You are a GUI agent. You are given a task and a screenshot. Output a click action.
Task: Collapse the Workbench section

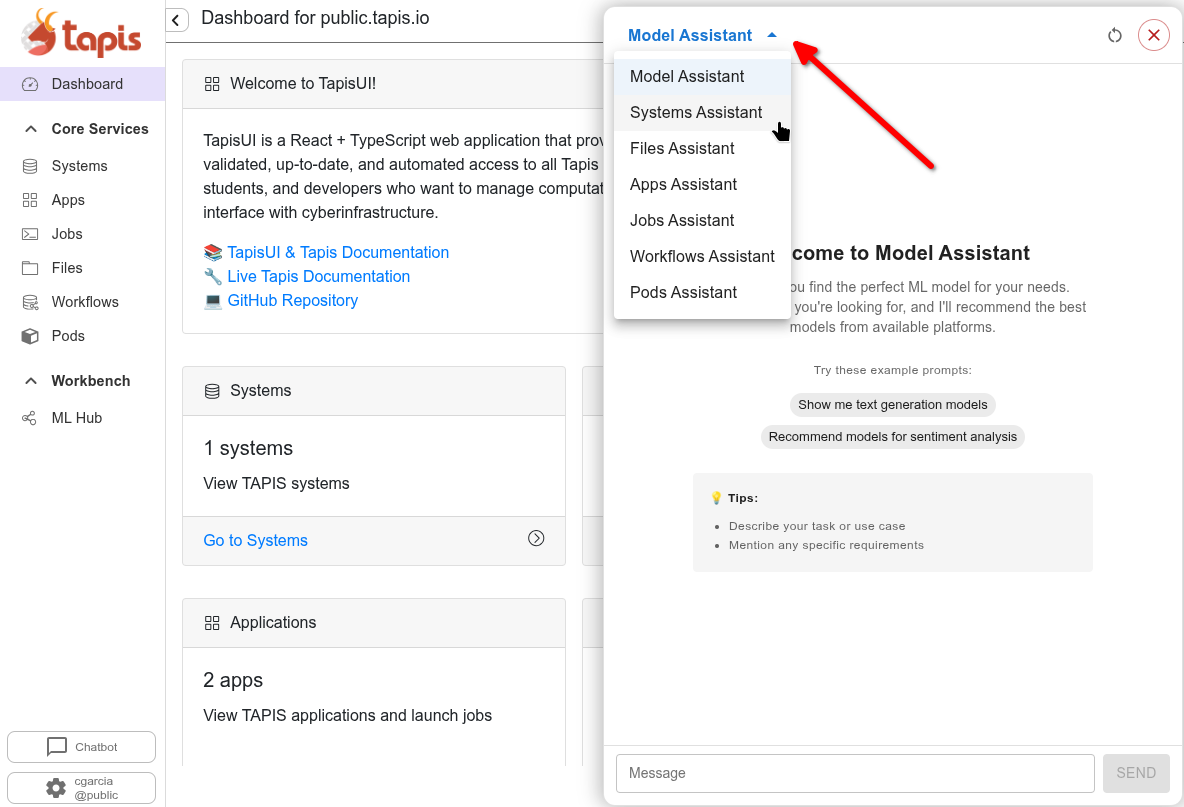[x=30, y=381]
